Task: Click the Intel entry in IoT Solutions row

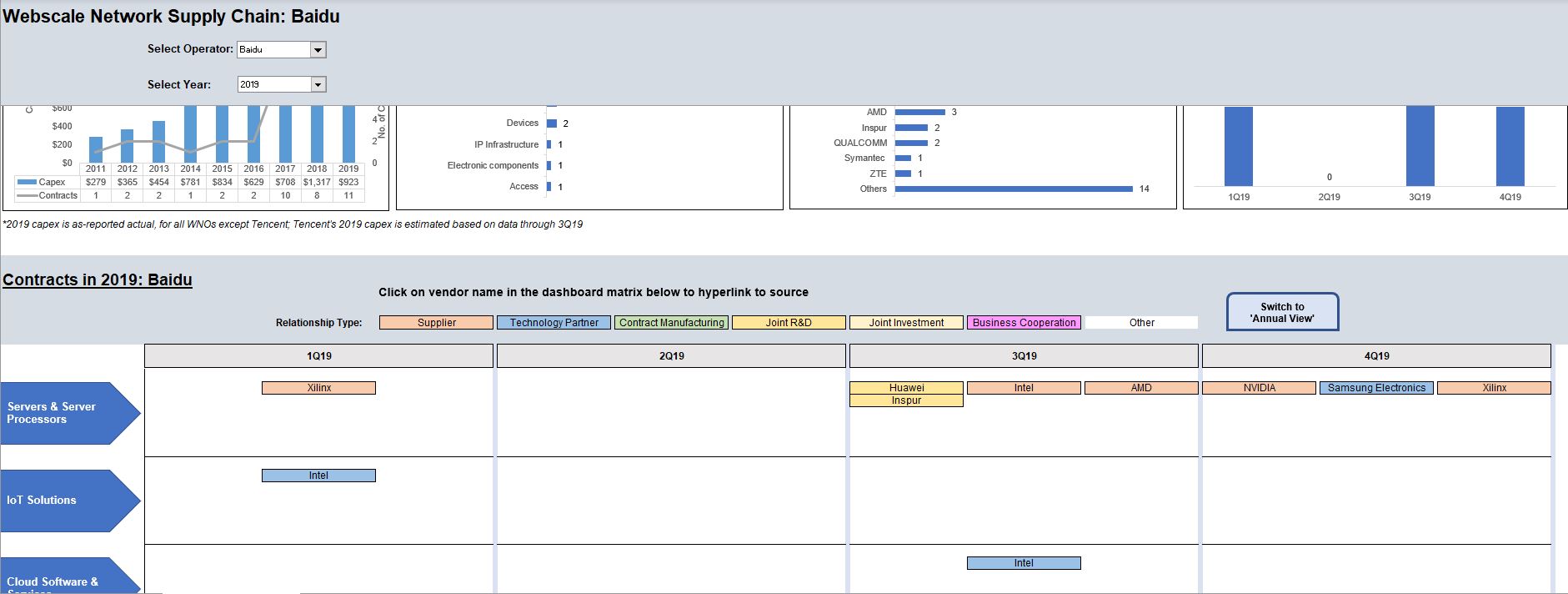Action: pyautogui.click(x=318, y=476)
